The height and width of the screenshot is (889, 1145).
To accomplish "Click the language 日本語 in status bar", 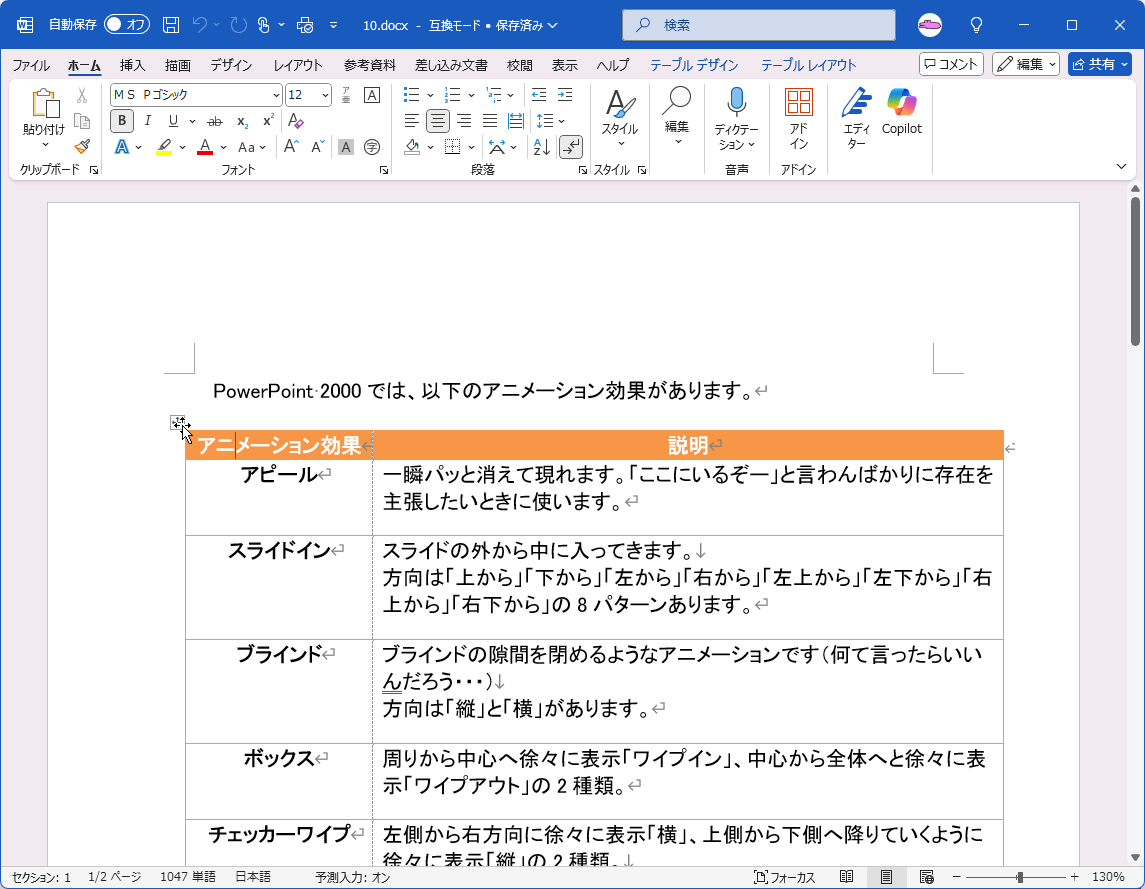I will pyautogui.click(x=253, y=877).
